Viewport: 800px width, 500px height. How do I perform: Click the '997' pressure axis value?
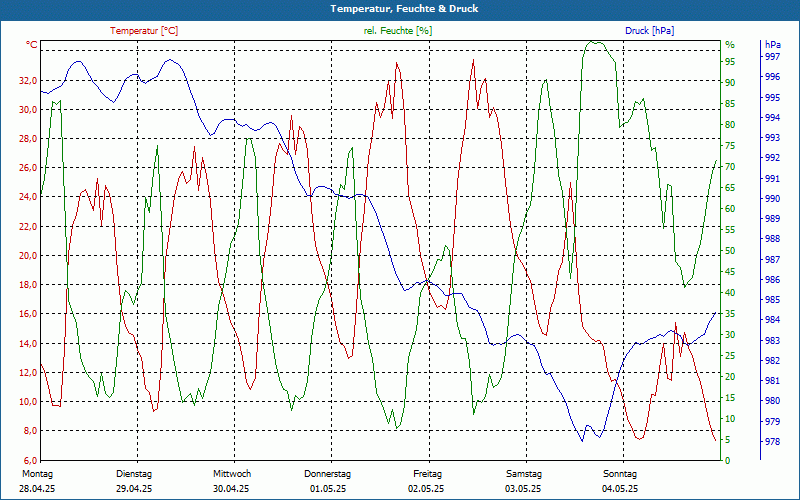tap(773, 57)
